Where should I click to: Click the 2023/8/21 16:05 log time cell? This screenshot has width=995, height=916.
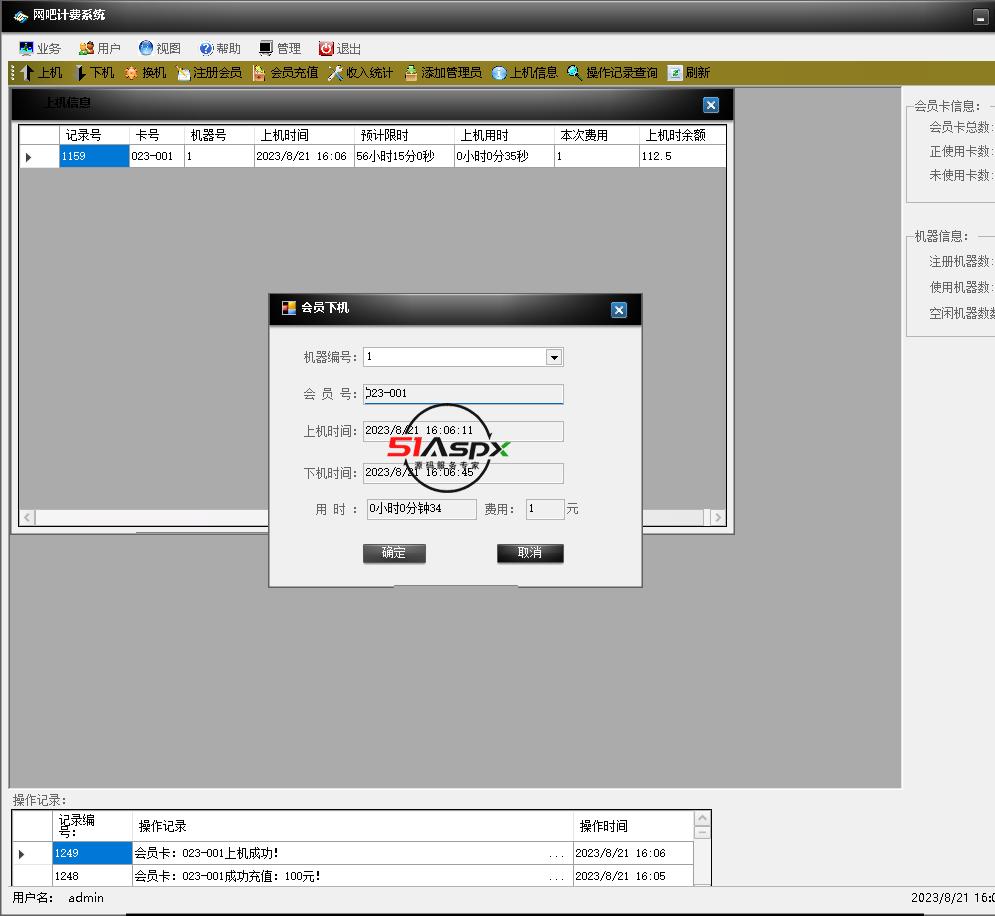click(633, 876)
